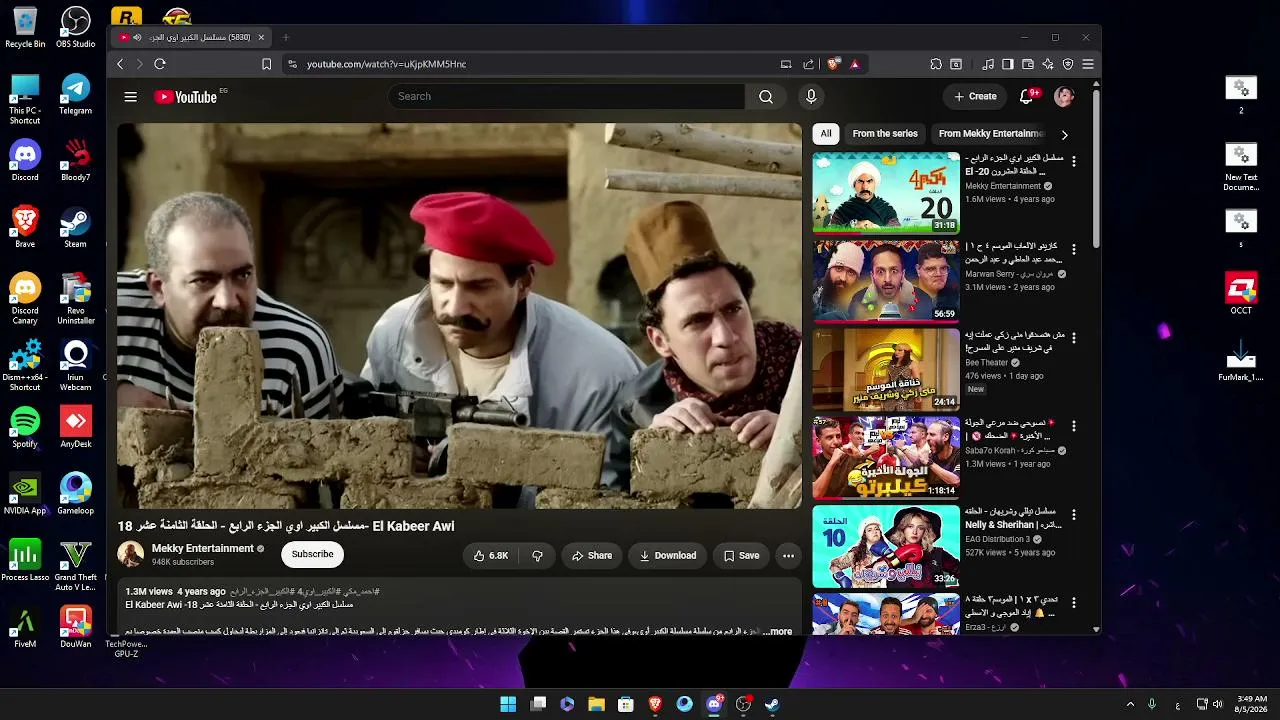Open Discord from the taskbar
Image resolution: width=1280 pixels, height=720 pixels.
pyautogui.click(x=714, y=704)
